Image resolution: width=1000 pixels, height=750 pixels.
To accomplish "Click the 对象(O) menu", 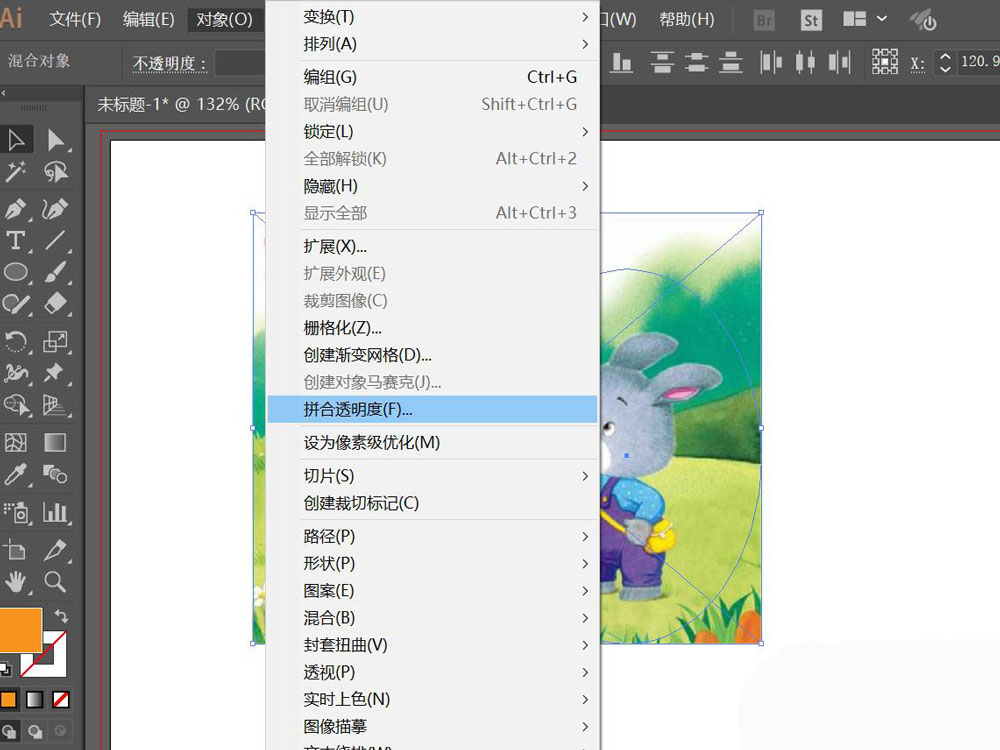I will click(x=224, y=20).
